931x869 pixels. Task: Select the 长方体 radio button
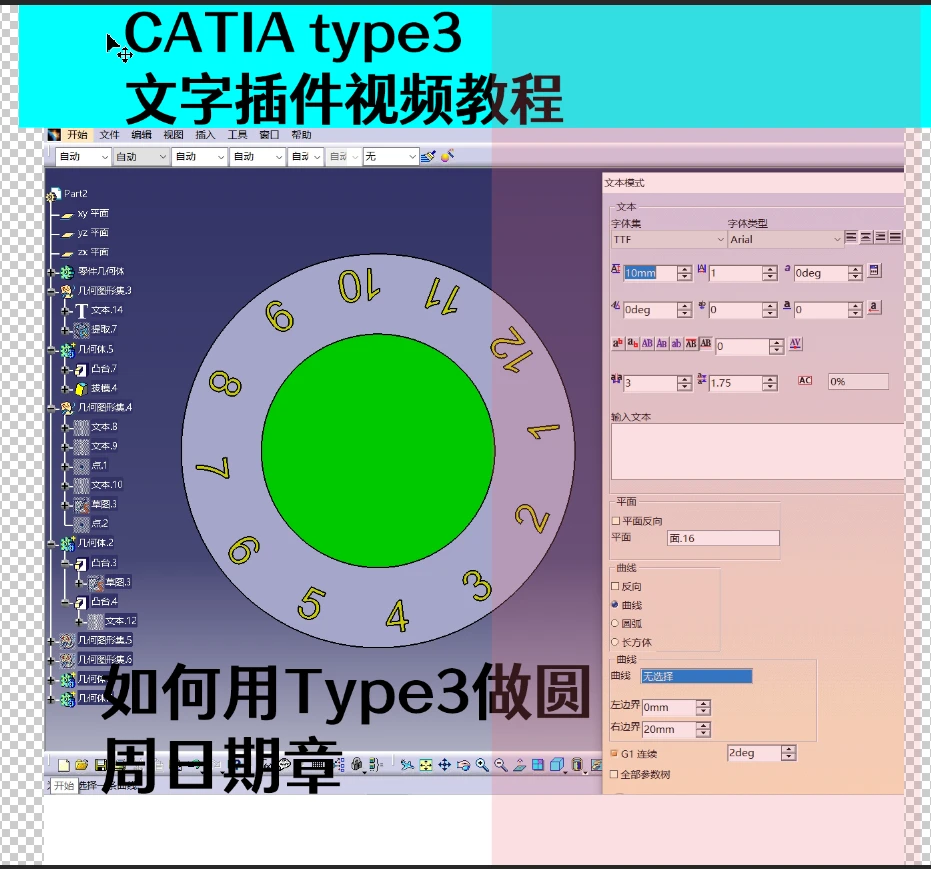(x=615, y=642)
